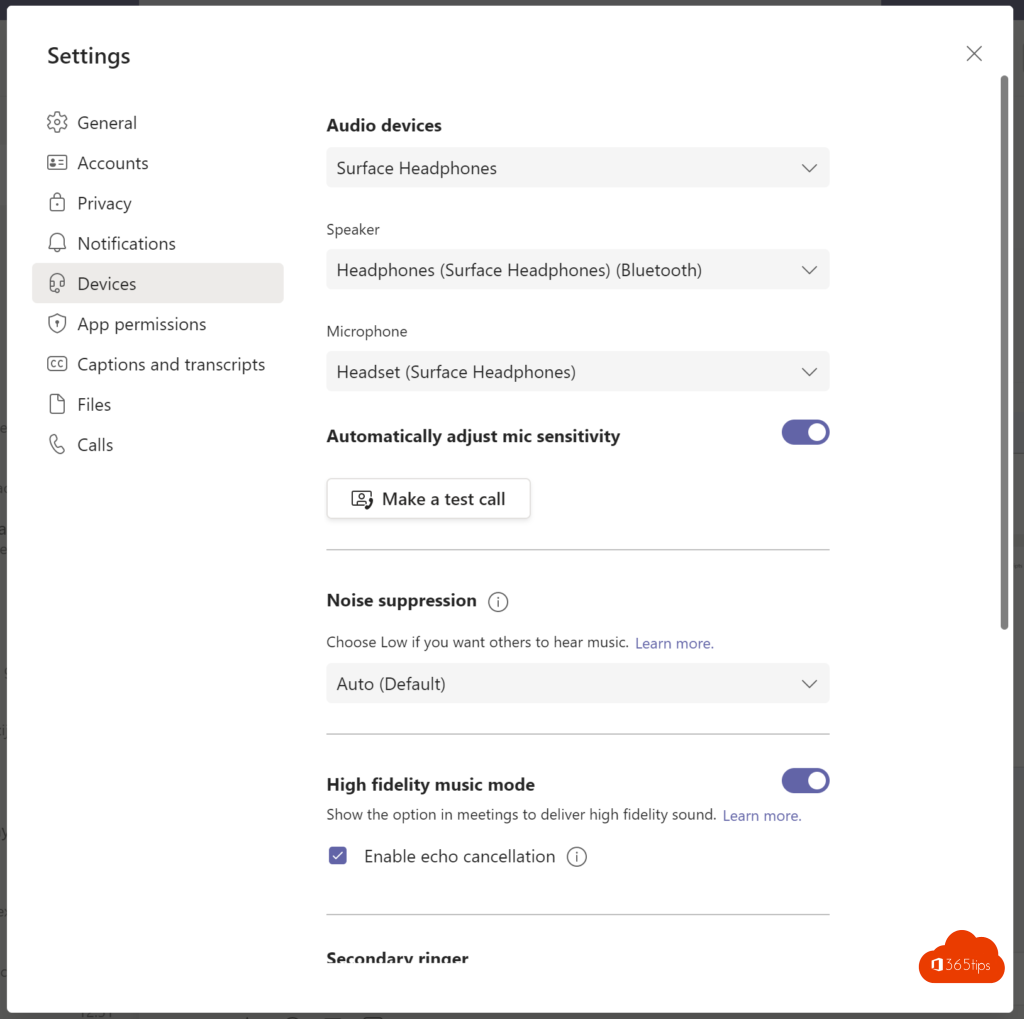
Task: Click the App permissions shield icon
Action: click(x=57, y=323)
